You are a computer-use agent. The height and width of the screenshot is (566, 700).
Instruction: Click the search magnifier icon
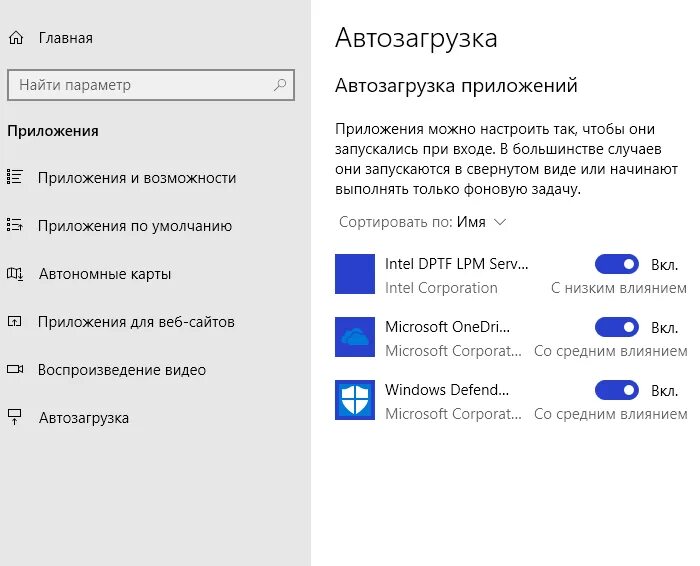(280, 85)
